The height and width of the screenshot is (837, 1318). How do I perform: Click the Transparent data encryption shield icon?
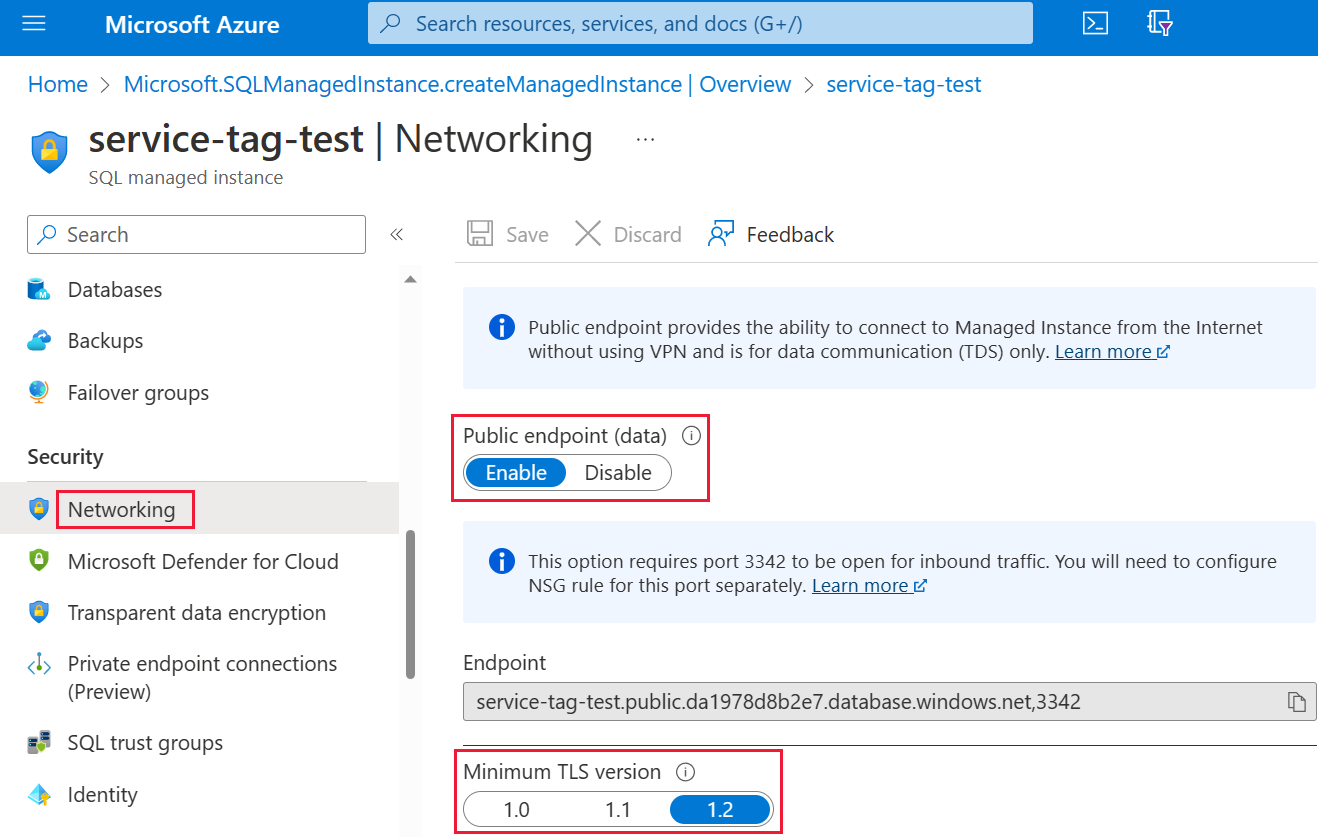38,612
